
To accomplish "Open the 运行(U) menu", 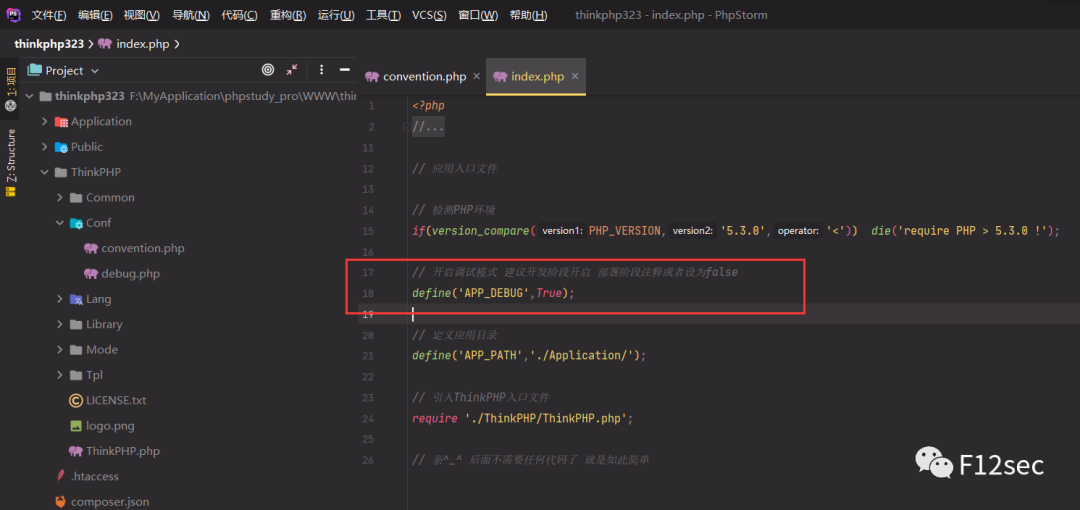I will pos(336,15).
